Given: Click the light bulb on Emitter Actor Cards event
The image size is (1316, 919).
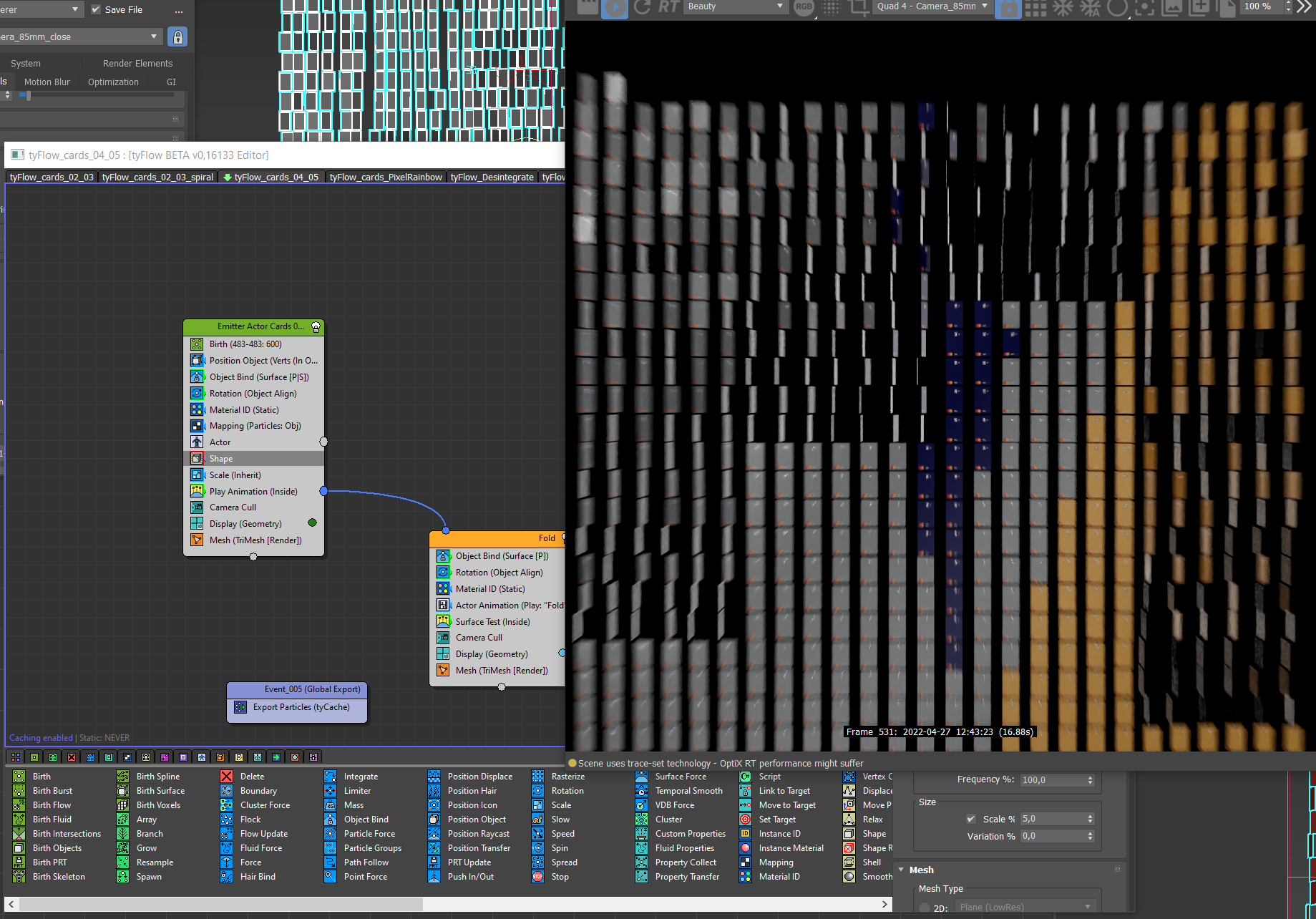Looking at the screenshot, I should point(316,327).
